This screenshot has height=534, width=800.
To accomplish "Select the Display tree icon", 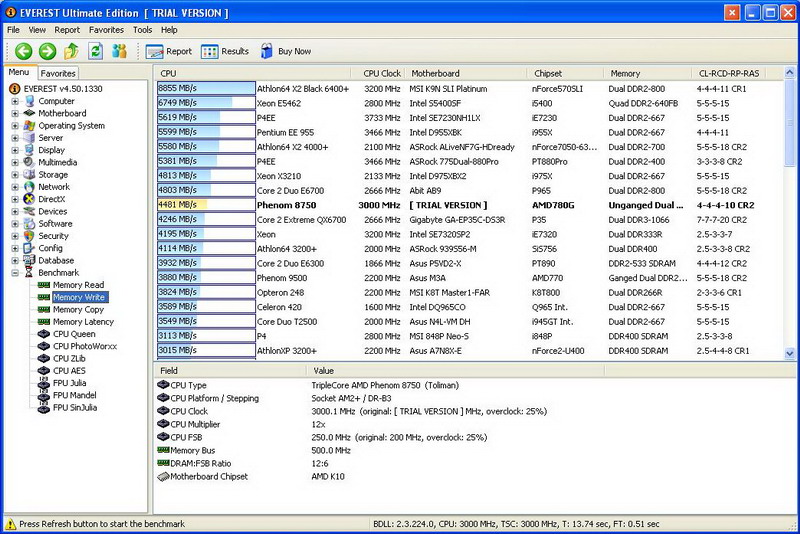I will point(30,150).
